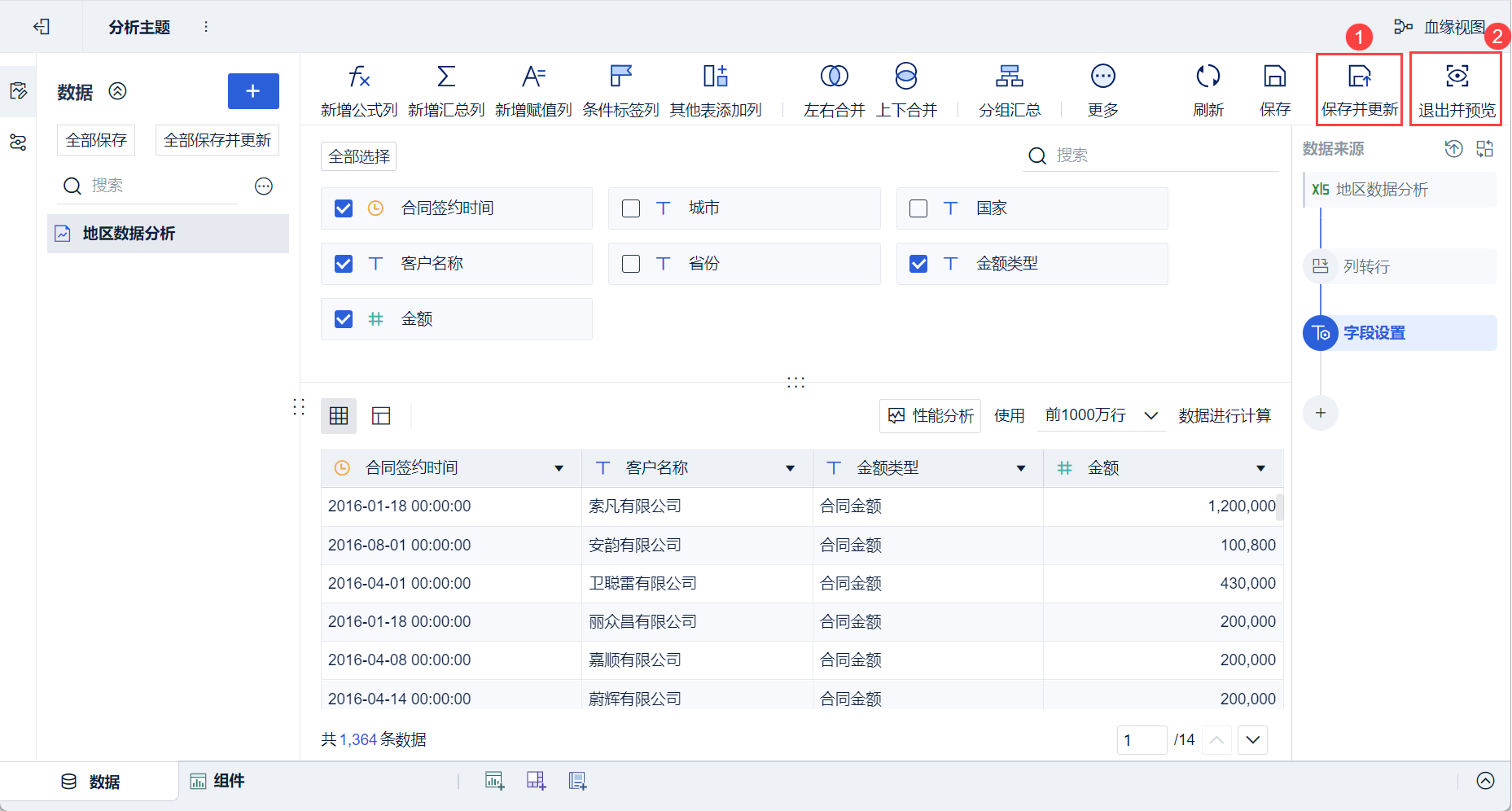This screenshot has width=1512, height=811.
Task: Click the 全部保存并更新 button
Action: pyautogui.click(x=217, y=140)
